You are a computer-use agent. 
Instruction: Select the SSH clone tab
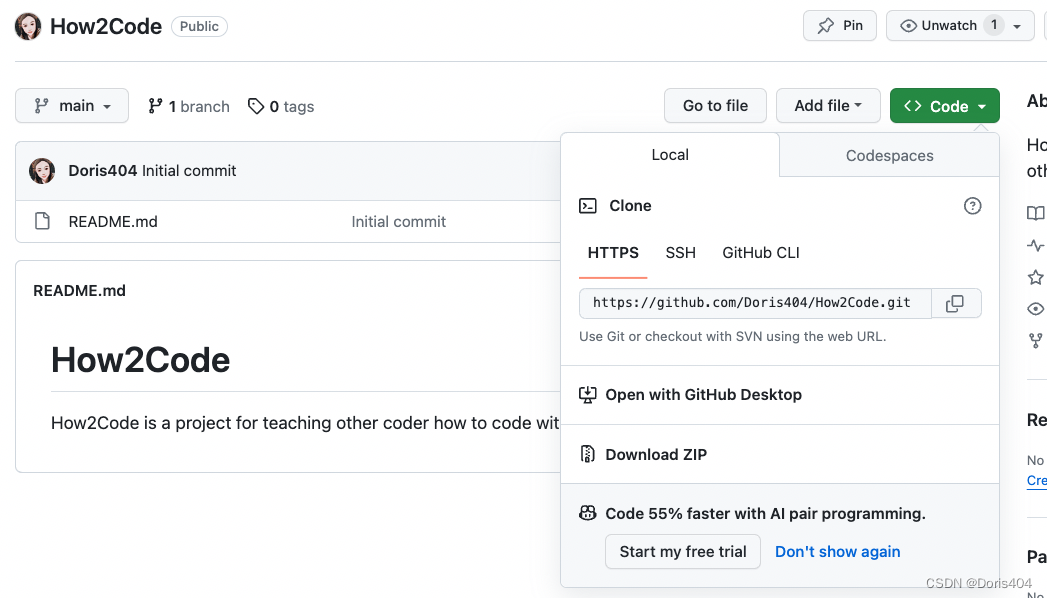point(680,253)
